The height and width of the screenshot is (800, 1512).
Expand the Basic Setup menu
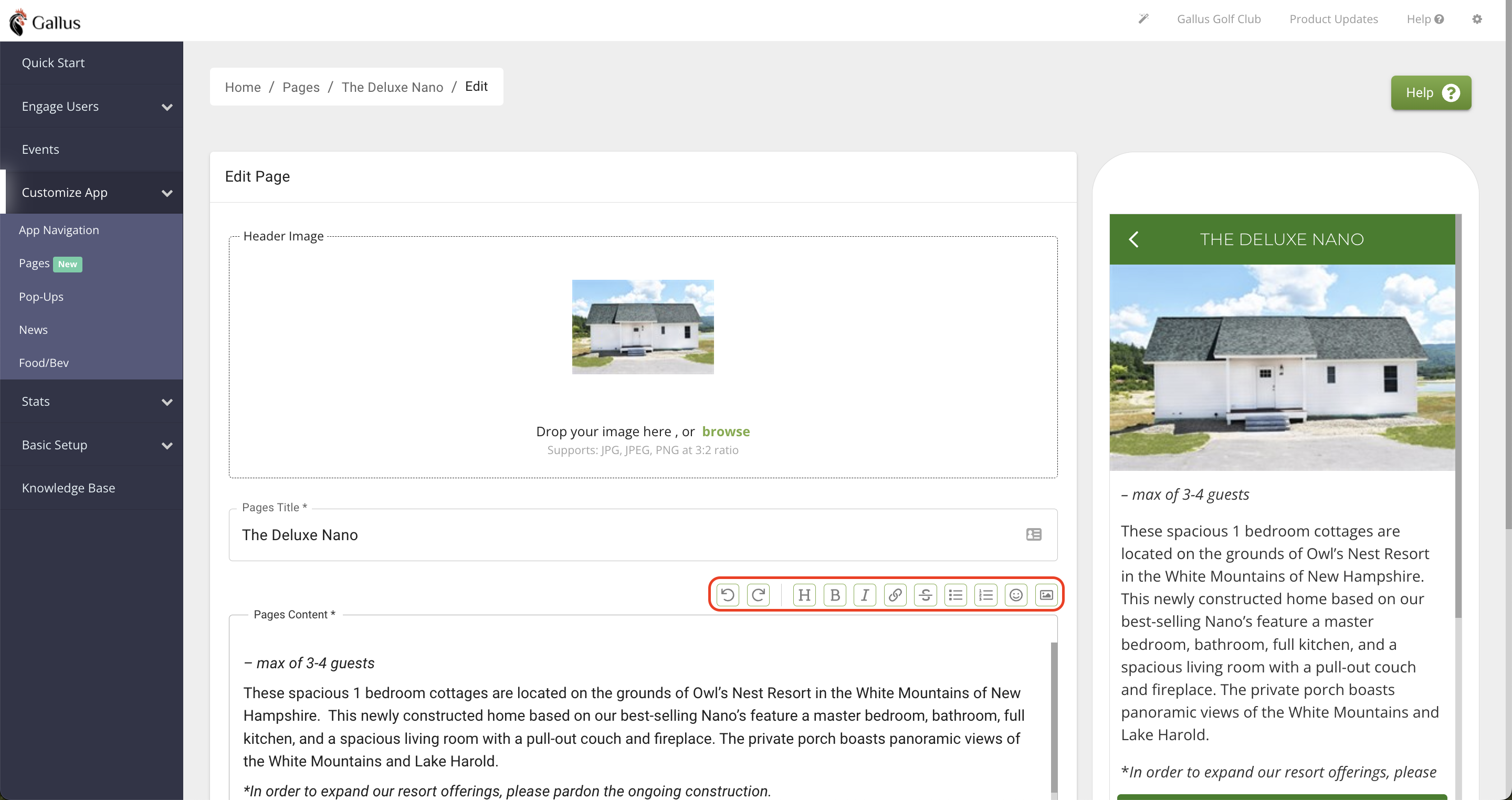[x=91, y=445]
